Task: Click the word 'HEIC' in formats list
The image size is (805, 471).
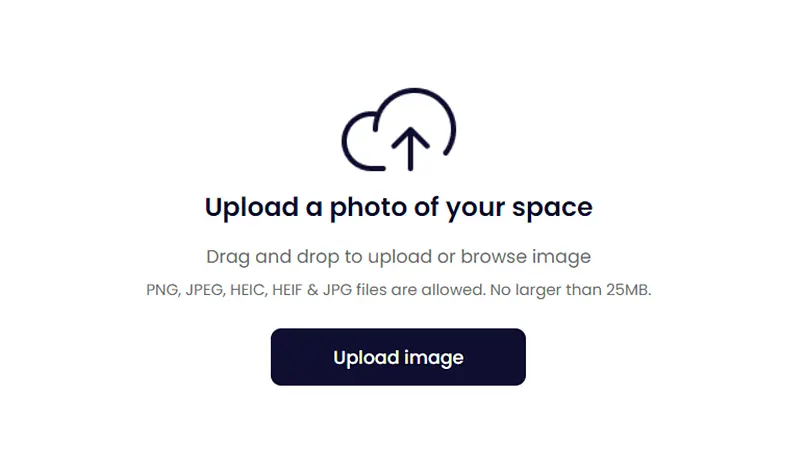Action: point(248,290)
